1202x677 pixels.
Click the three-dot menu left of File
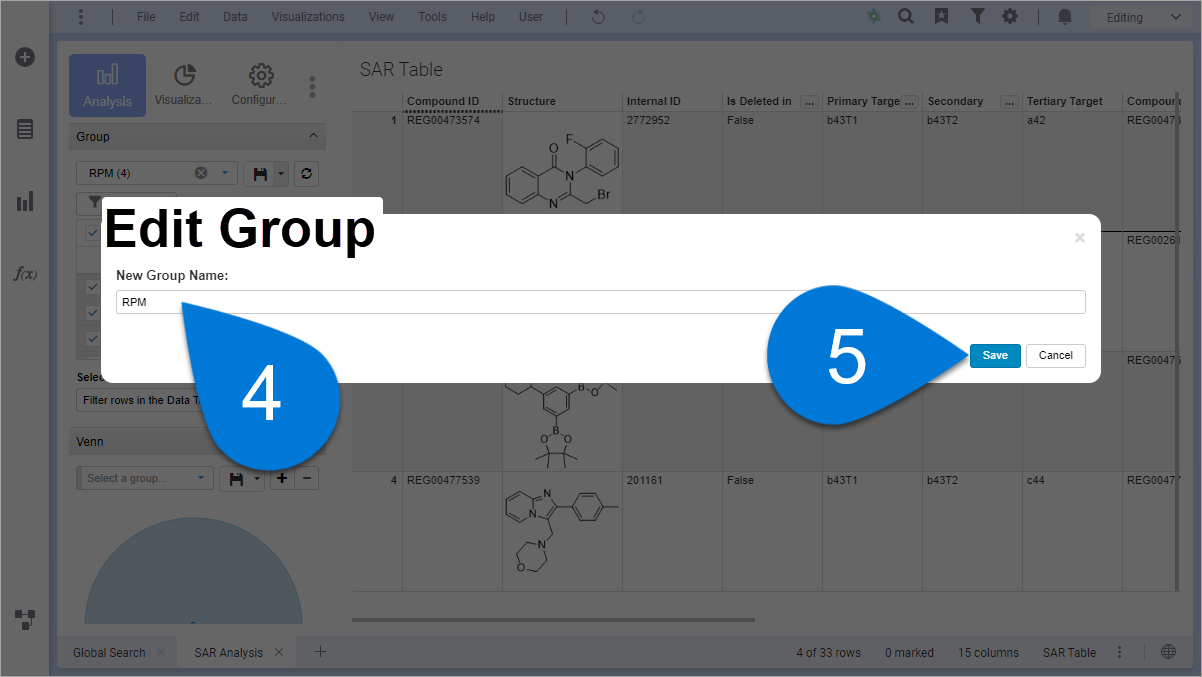pos(81,17)
